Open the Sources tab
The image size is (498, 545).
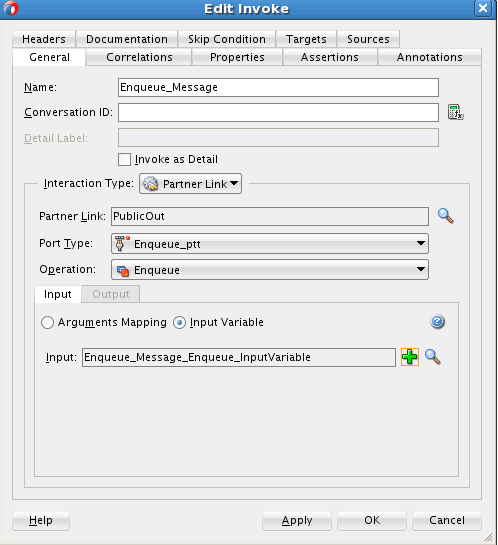coord(368,39)
